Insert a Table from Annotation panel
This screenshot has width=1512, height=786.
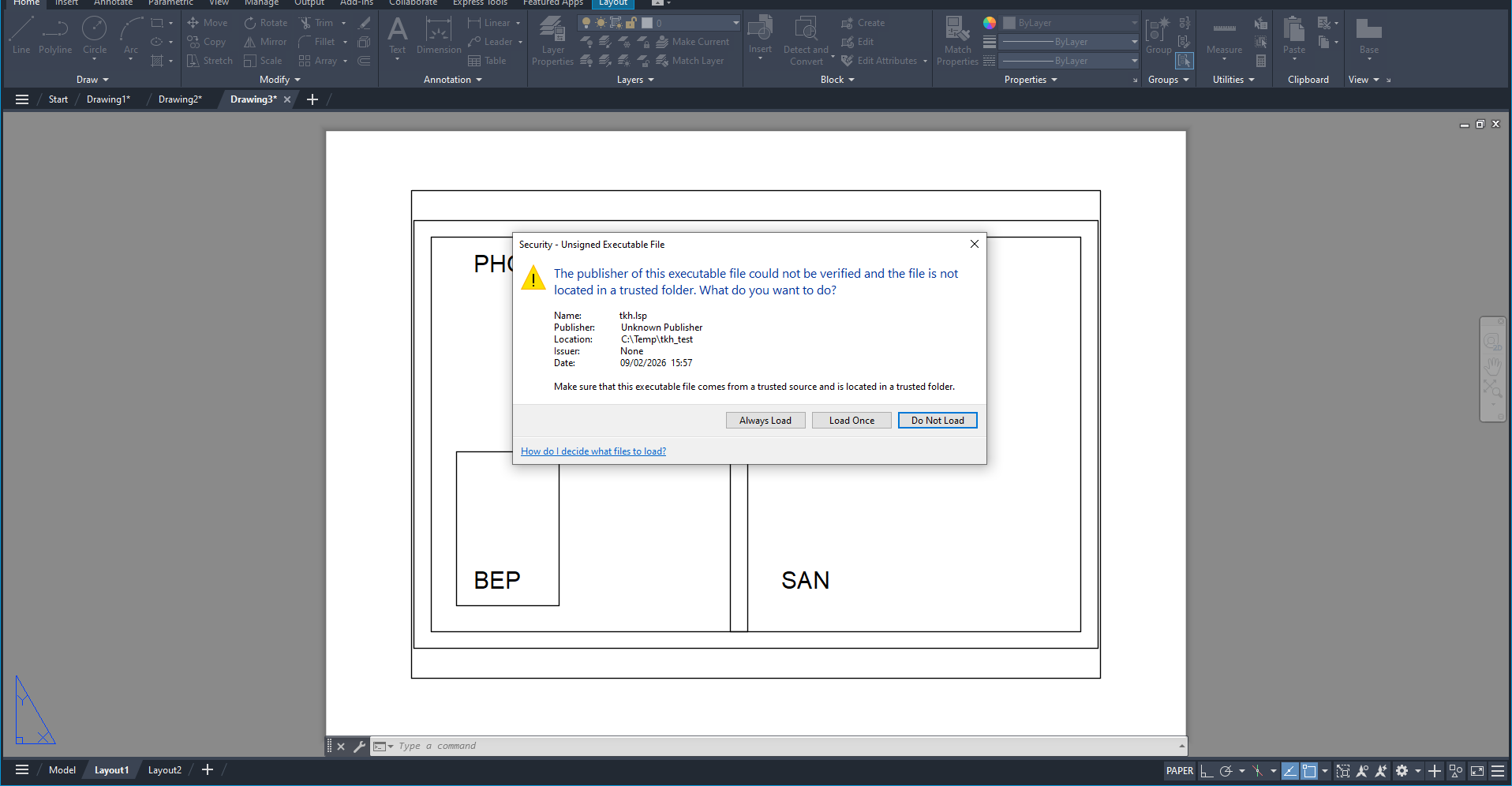(x=487, y=61)
